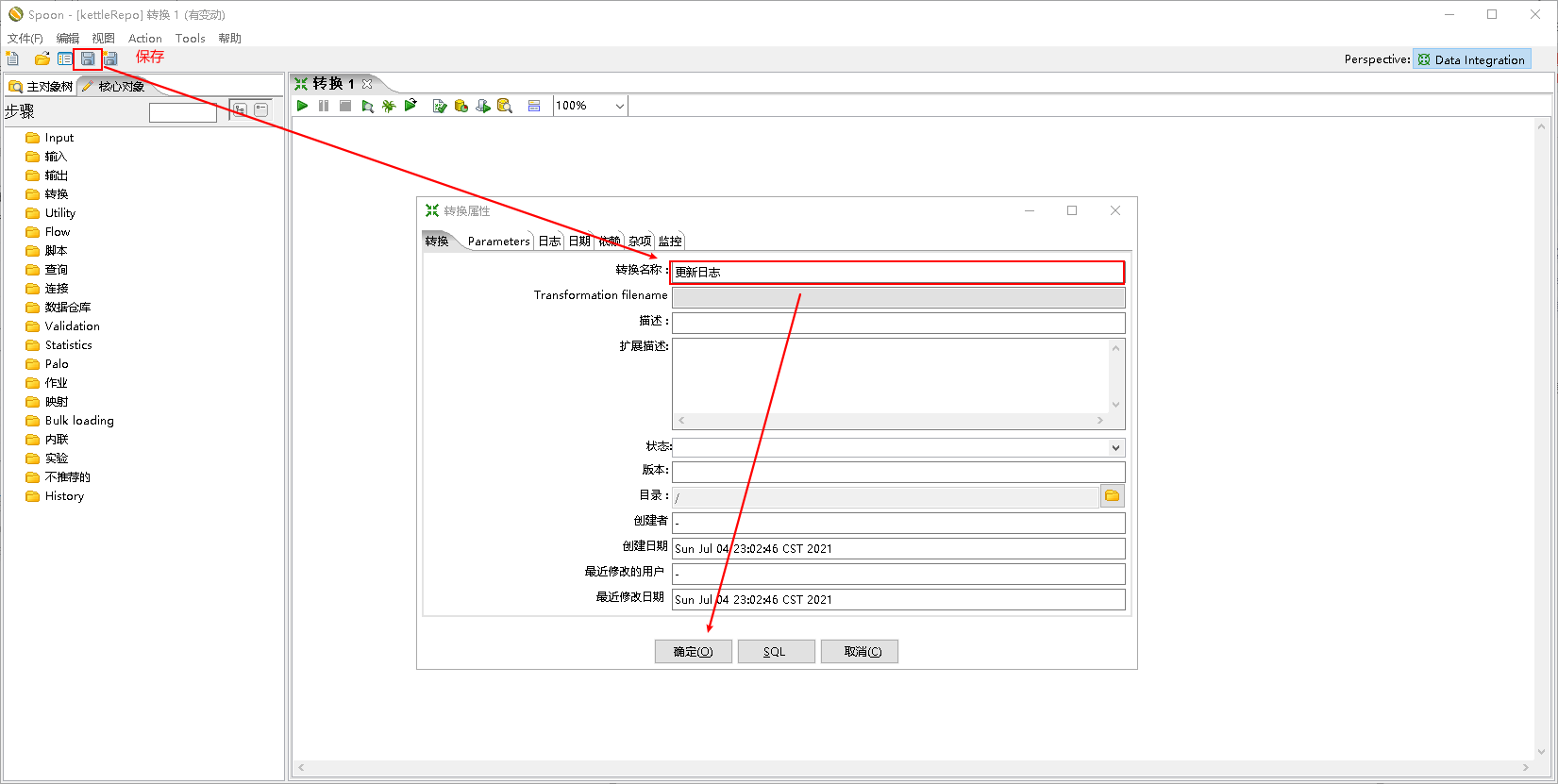
Task: Expand the Flow folder
Action: coord(47,232)
